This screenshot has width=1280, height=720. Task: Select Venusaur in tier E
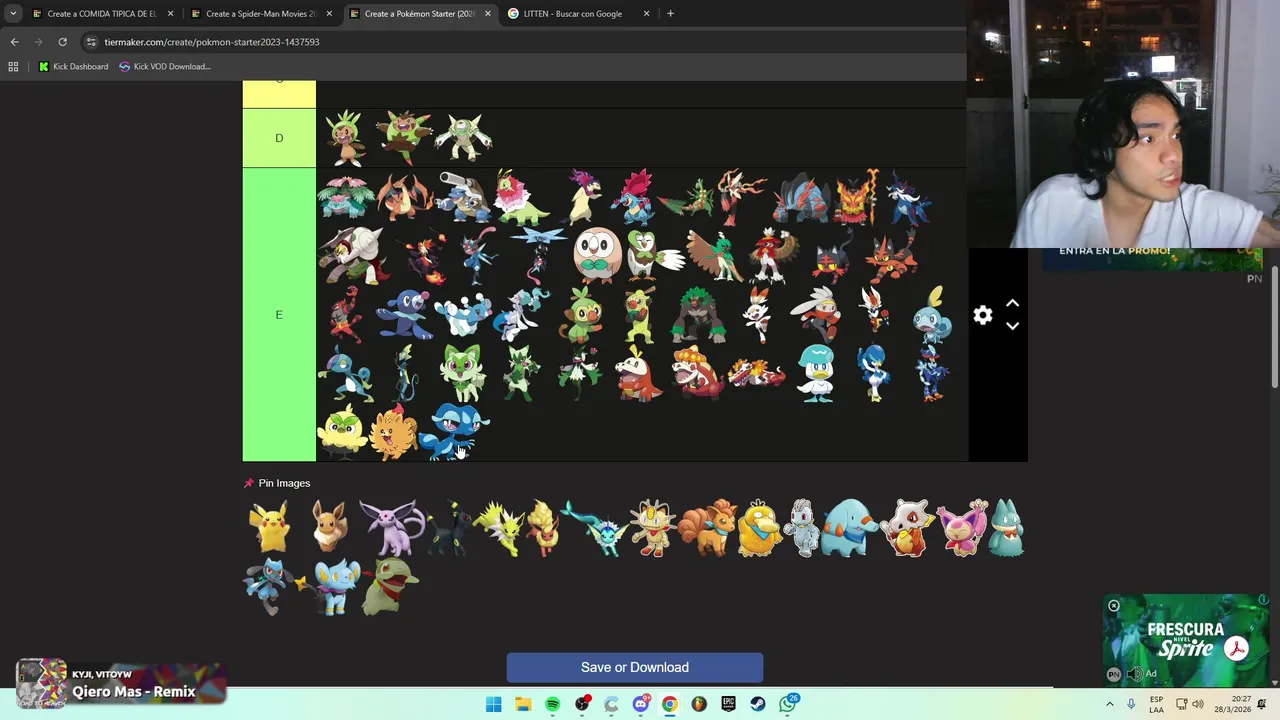point(346,197)
